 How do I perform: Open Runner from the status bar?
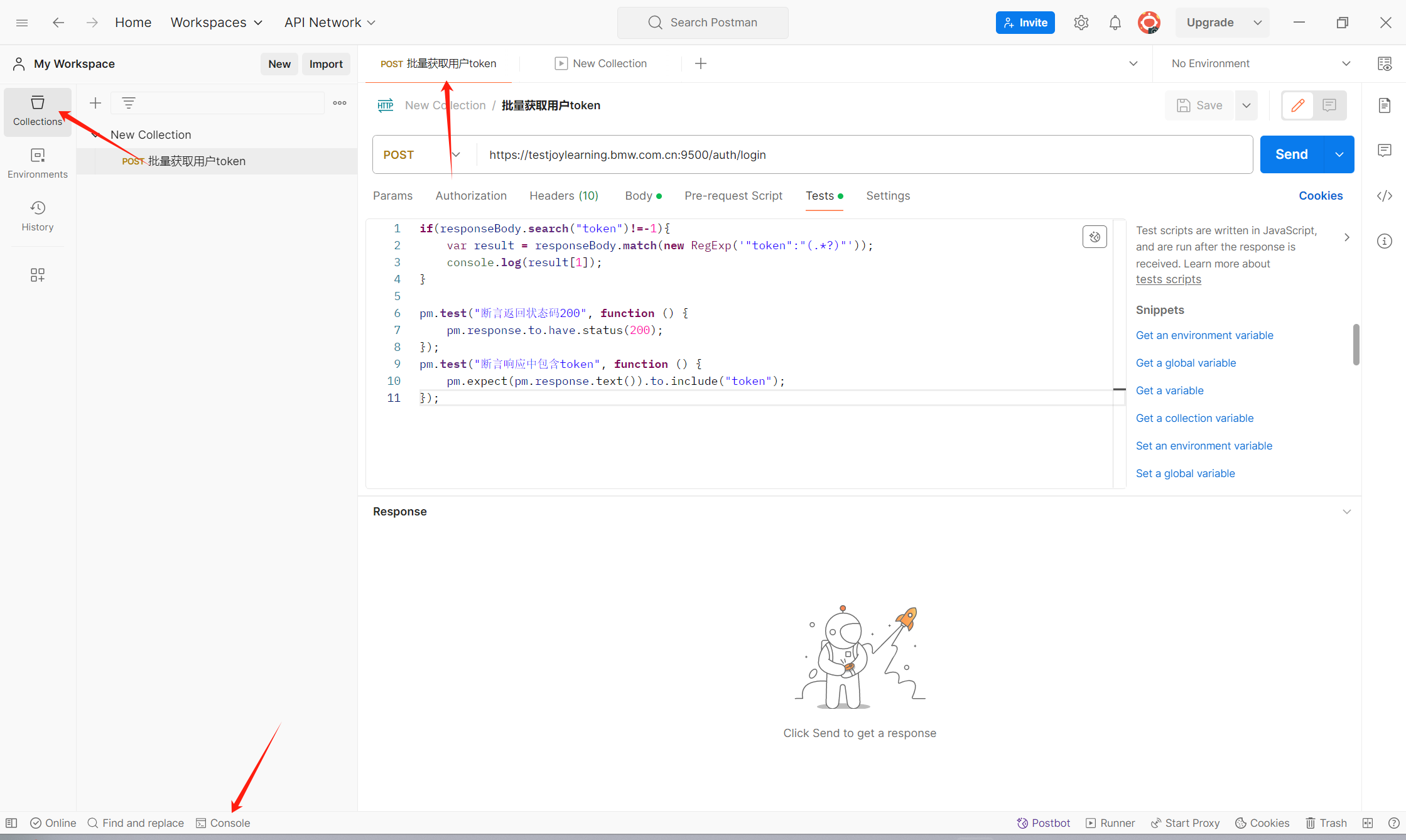coord(1110,823)
